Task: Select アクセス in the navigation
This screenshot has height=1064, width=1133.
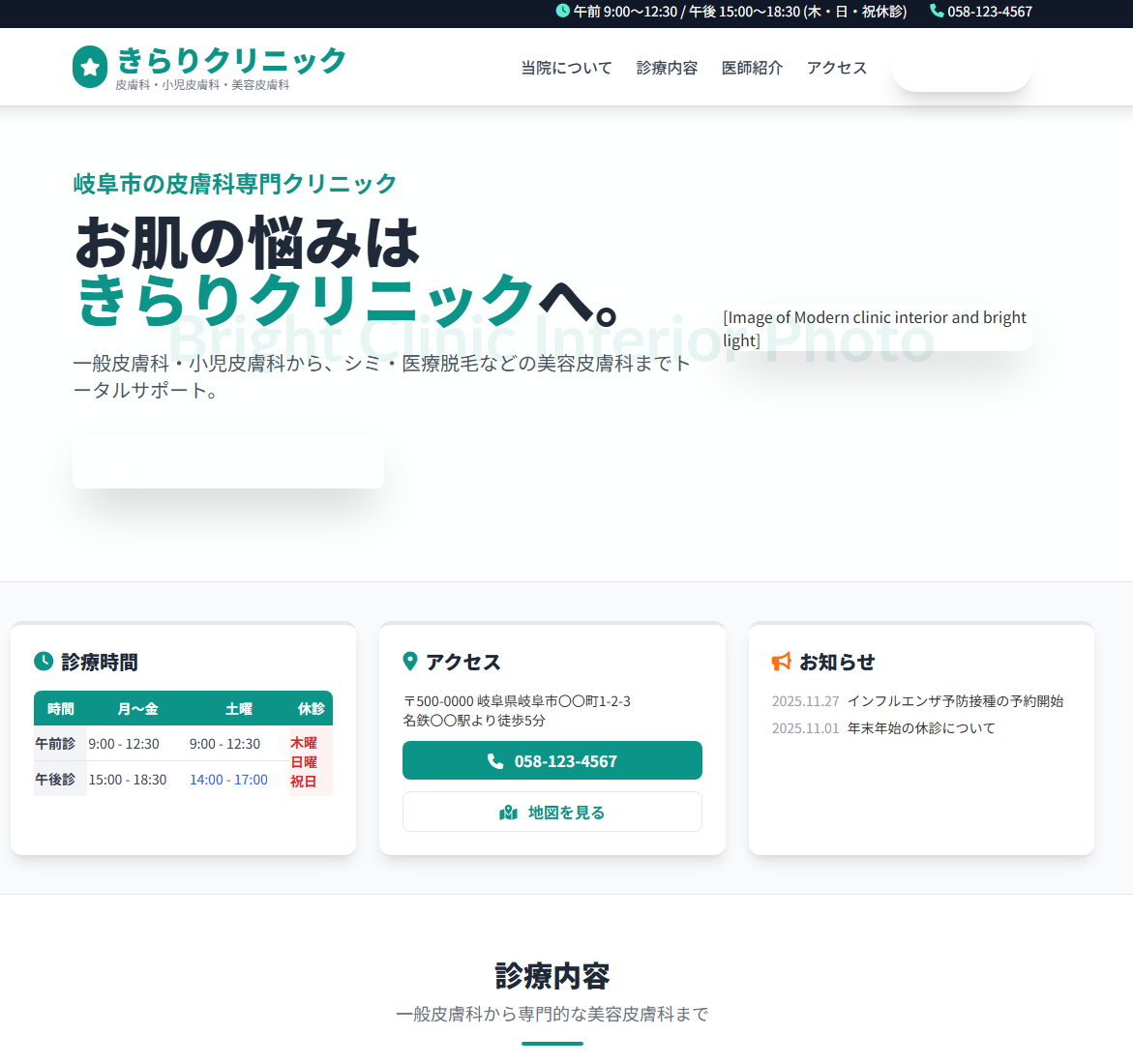Action: point(836,67)
